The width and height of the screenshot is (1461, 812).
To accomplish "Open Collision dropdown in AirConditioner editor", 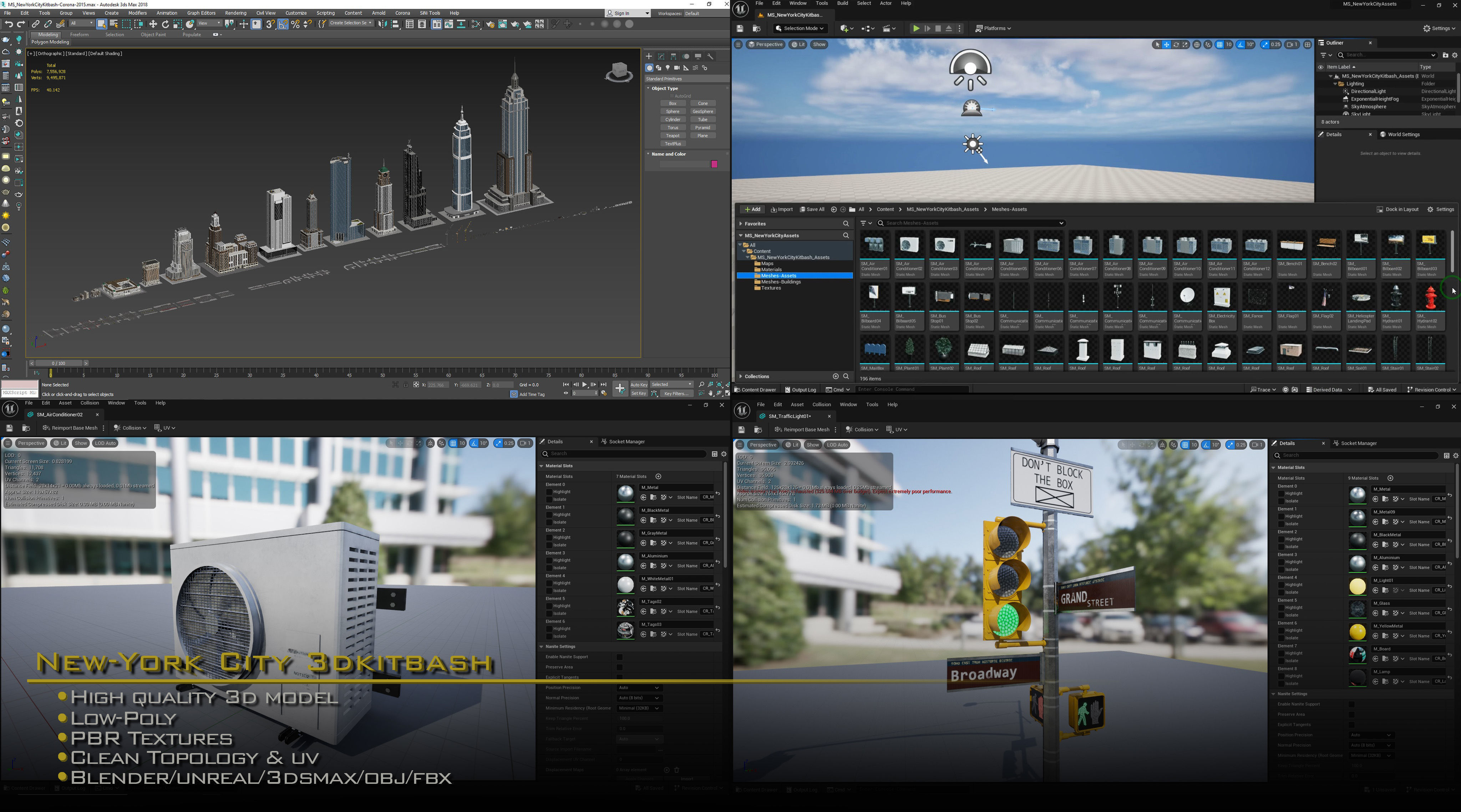I will [130, 428].
